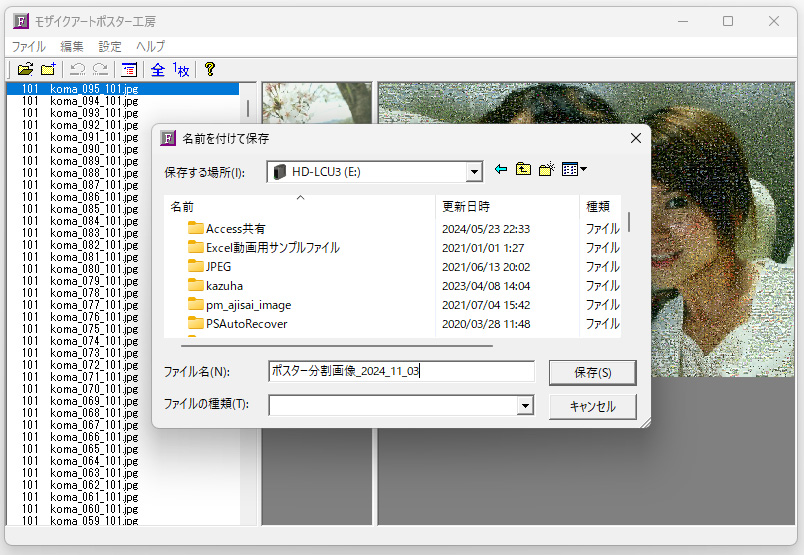Open the ヘルプ menu

click(x=151, y=47)
